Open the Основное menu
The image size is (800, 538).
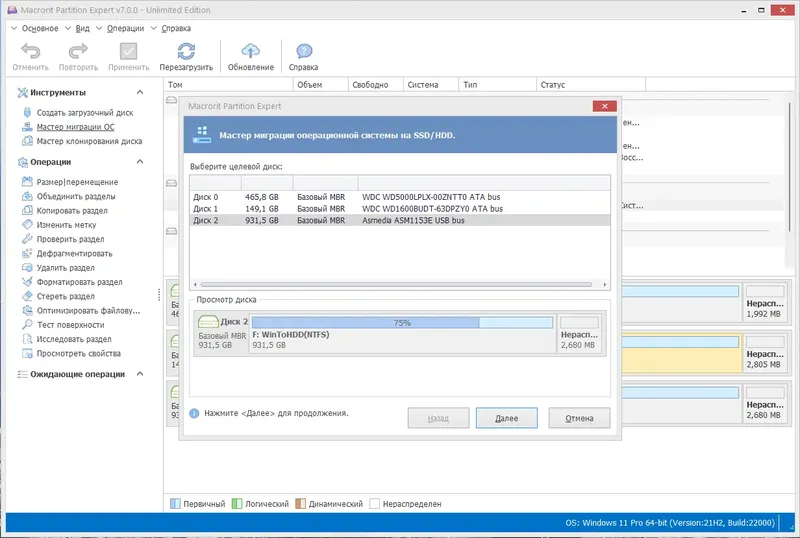[40, 29]
